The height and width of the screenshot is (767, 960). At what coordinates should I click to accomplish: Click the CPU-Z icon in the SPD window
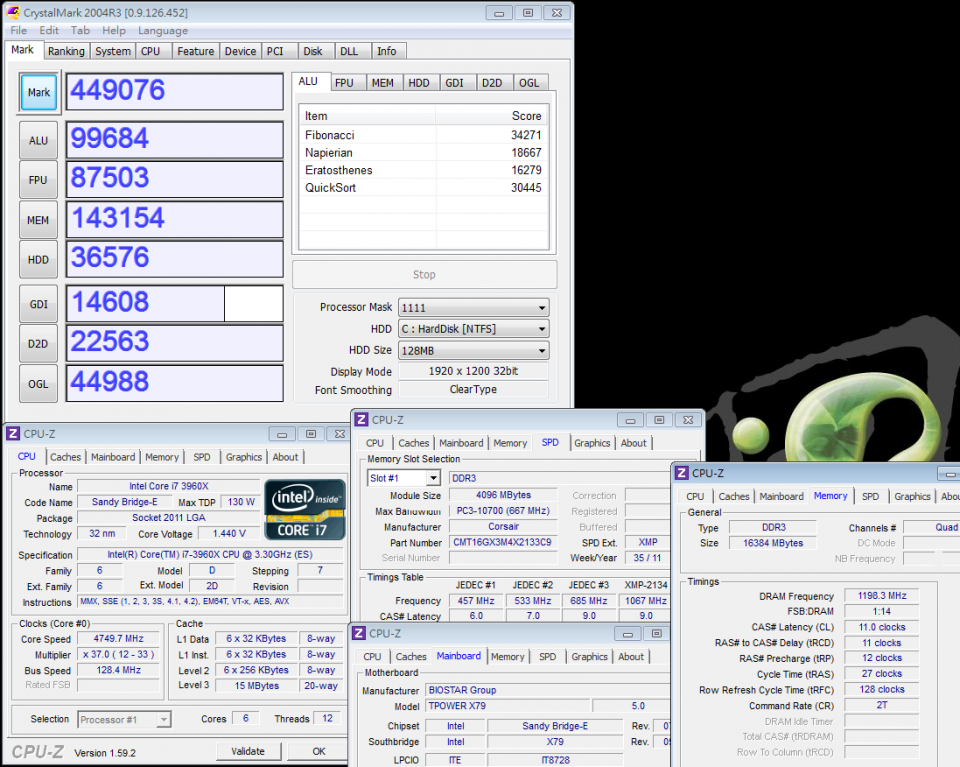click(x=361, y=420)
